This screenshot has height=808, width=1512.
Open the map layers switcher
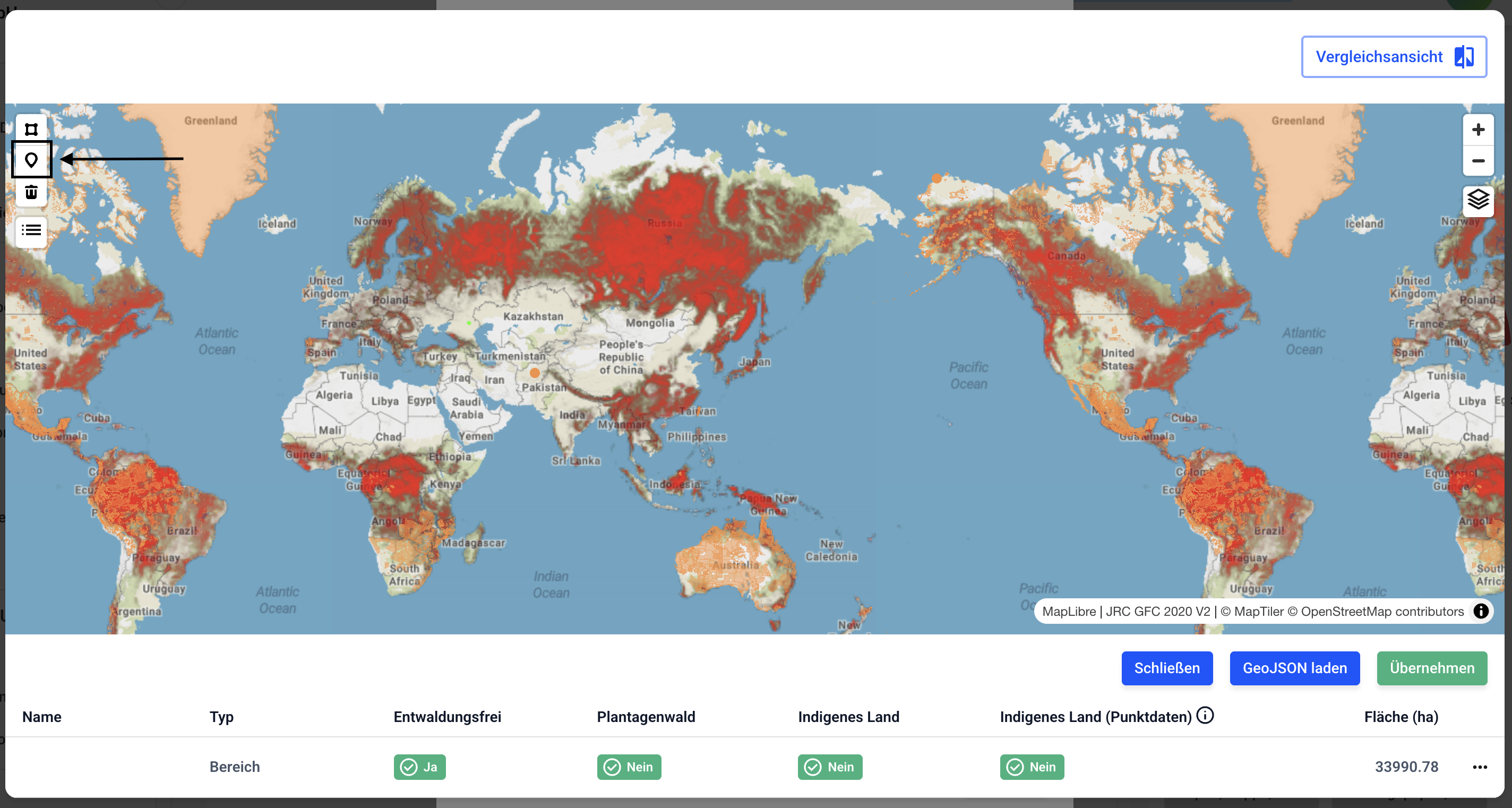tap(1478, 200)
